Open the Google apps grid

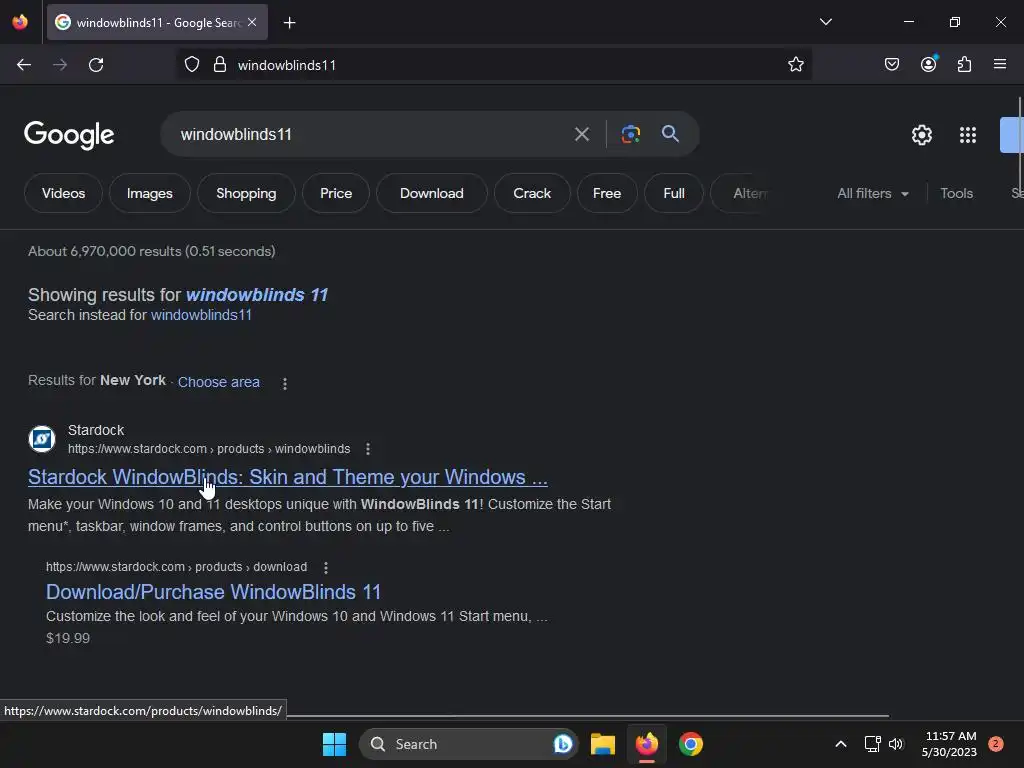pos(967,135)
